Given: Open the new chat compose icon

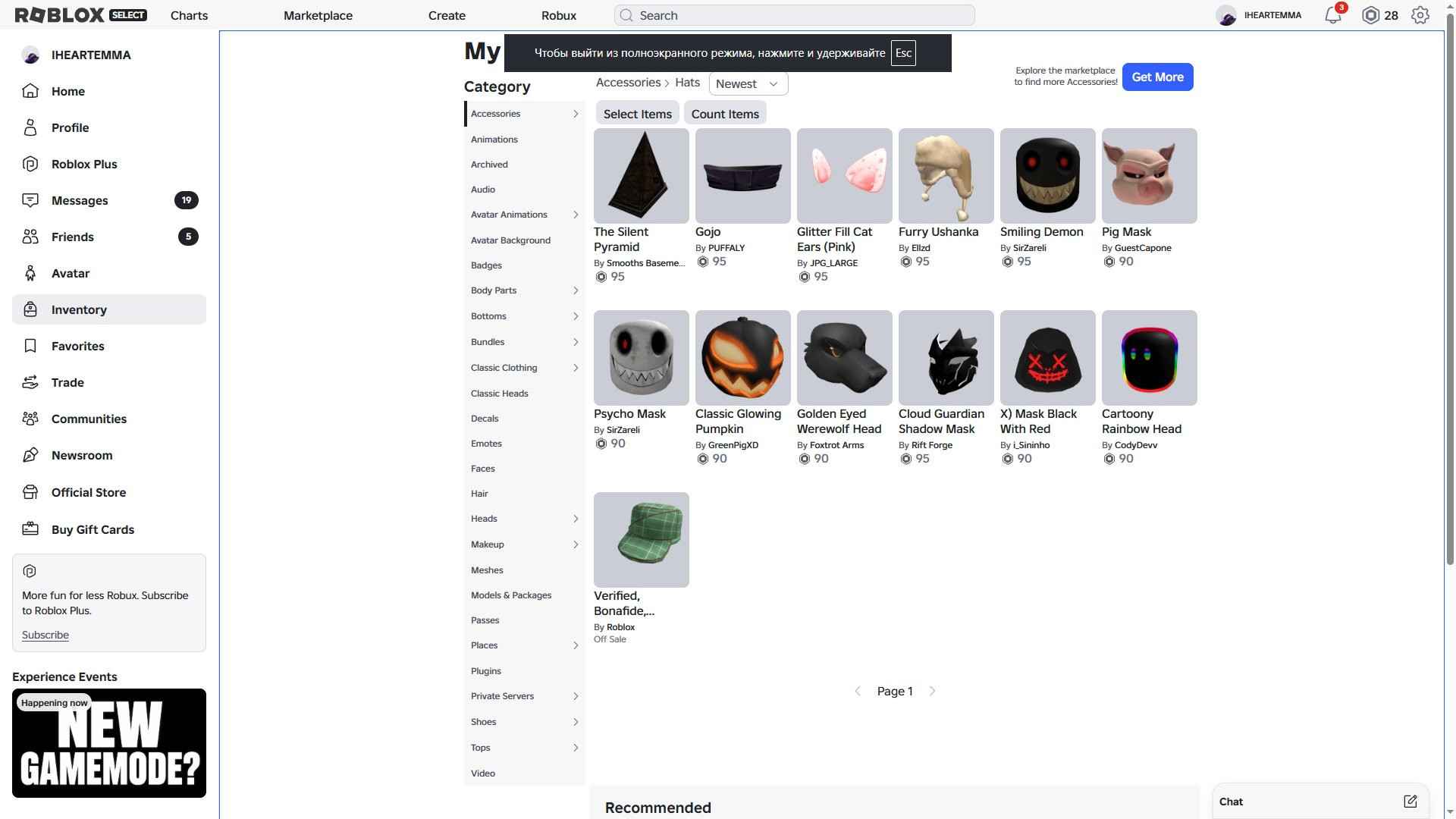Looking at the screenshot, I should click(x=1410, y=802).
